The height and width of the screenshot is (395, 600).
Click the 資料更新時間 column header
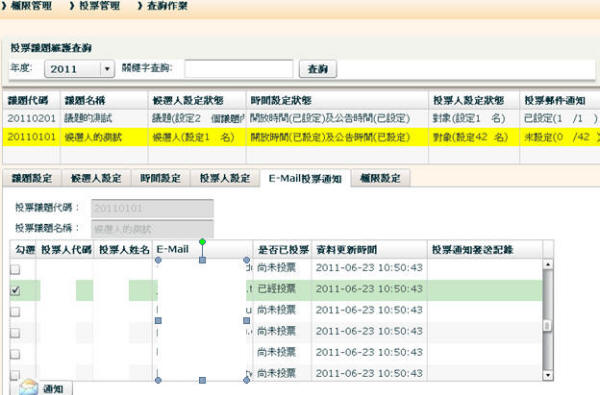point(369,250)
